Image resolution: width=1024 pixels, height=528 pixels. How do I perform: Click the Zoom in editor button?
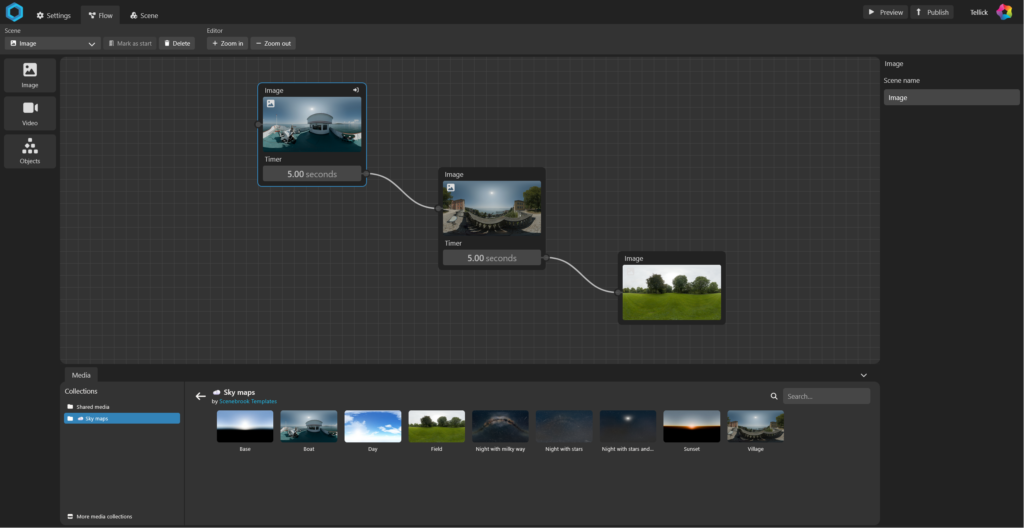(x=227, y=44)
